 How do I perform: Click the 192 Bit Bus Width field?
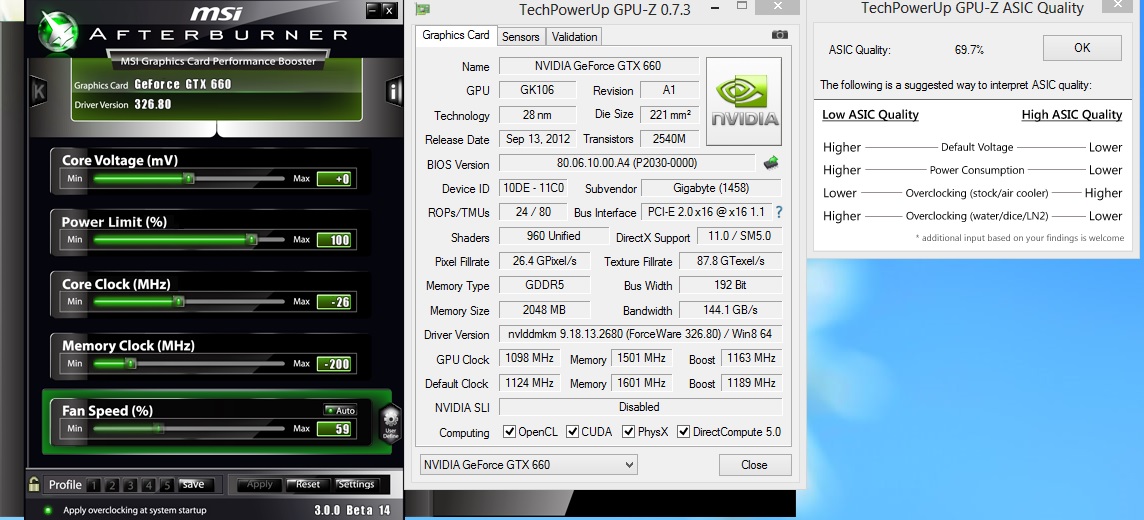point(730,285)
